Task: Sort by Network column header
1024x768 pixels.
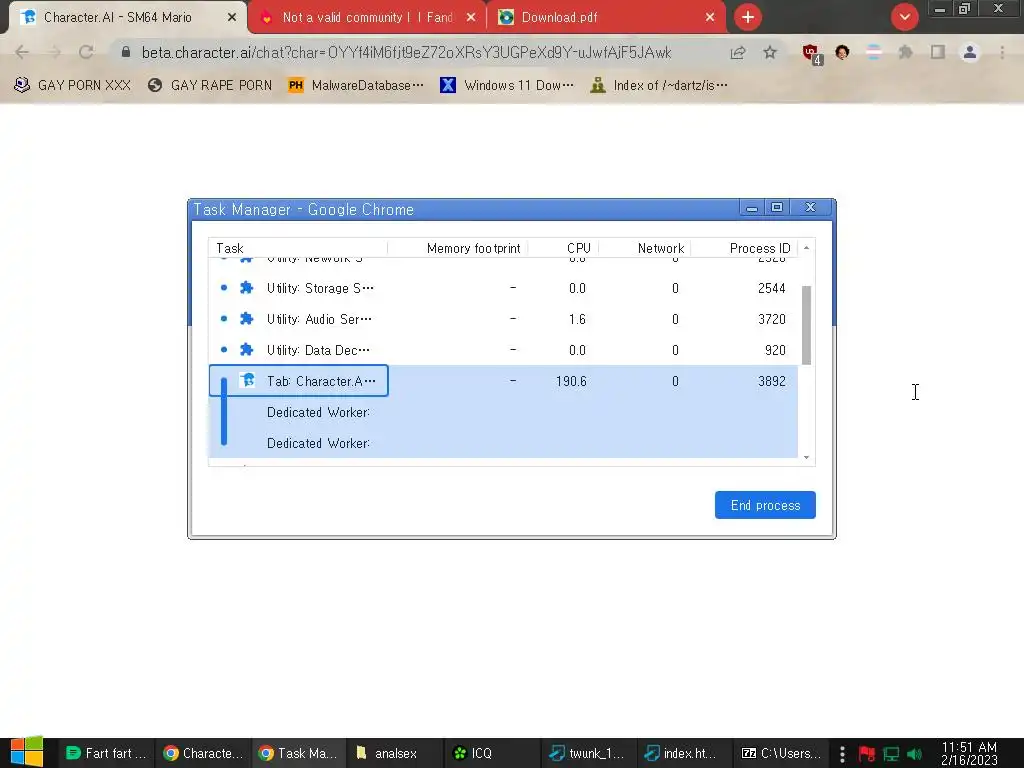Action: pyautogui.click(x=661, y=248)
